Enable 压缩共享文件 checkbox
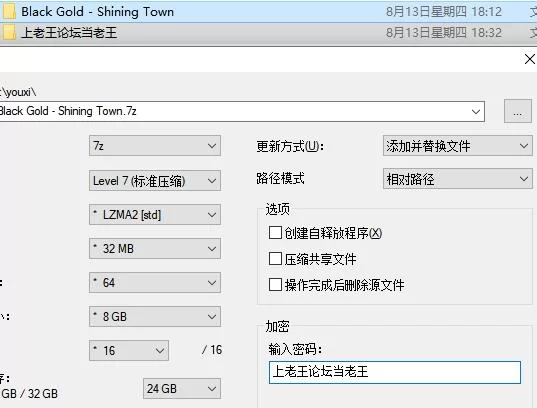Image resolution: width=537 pixels, height=408 pixels. click(275, 259)
